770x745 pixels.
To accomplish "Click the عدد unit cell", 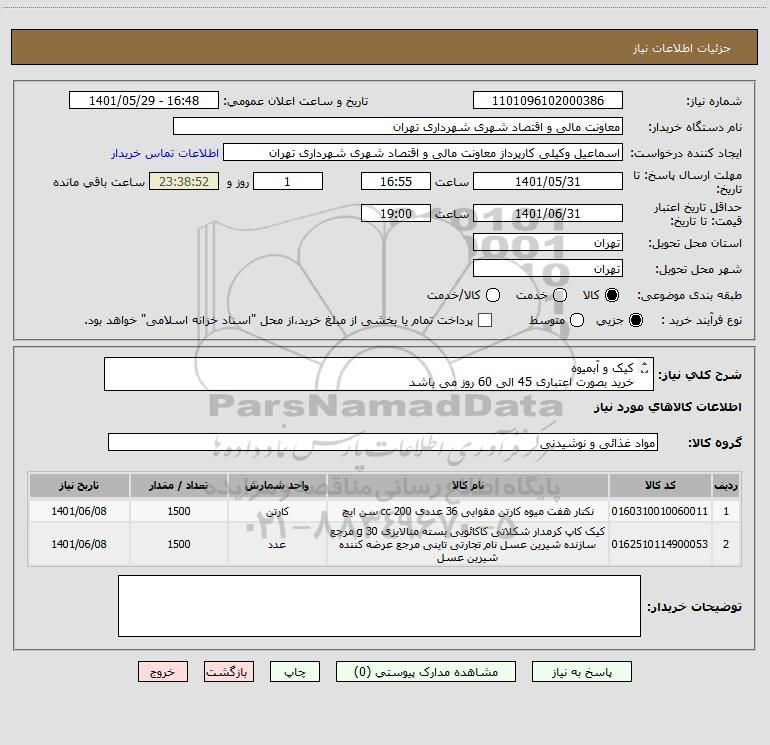I will [277, 544].
